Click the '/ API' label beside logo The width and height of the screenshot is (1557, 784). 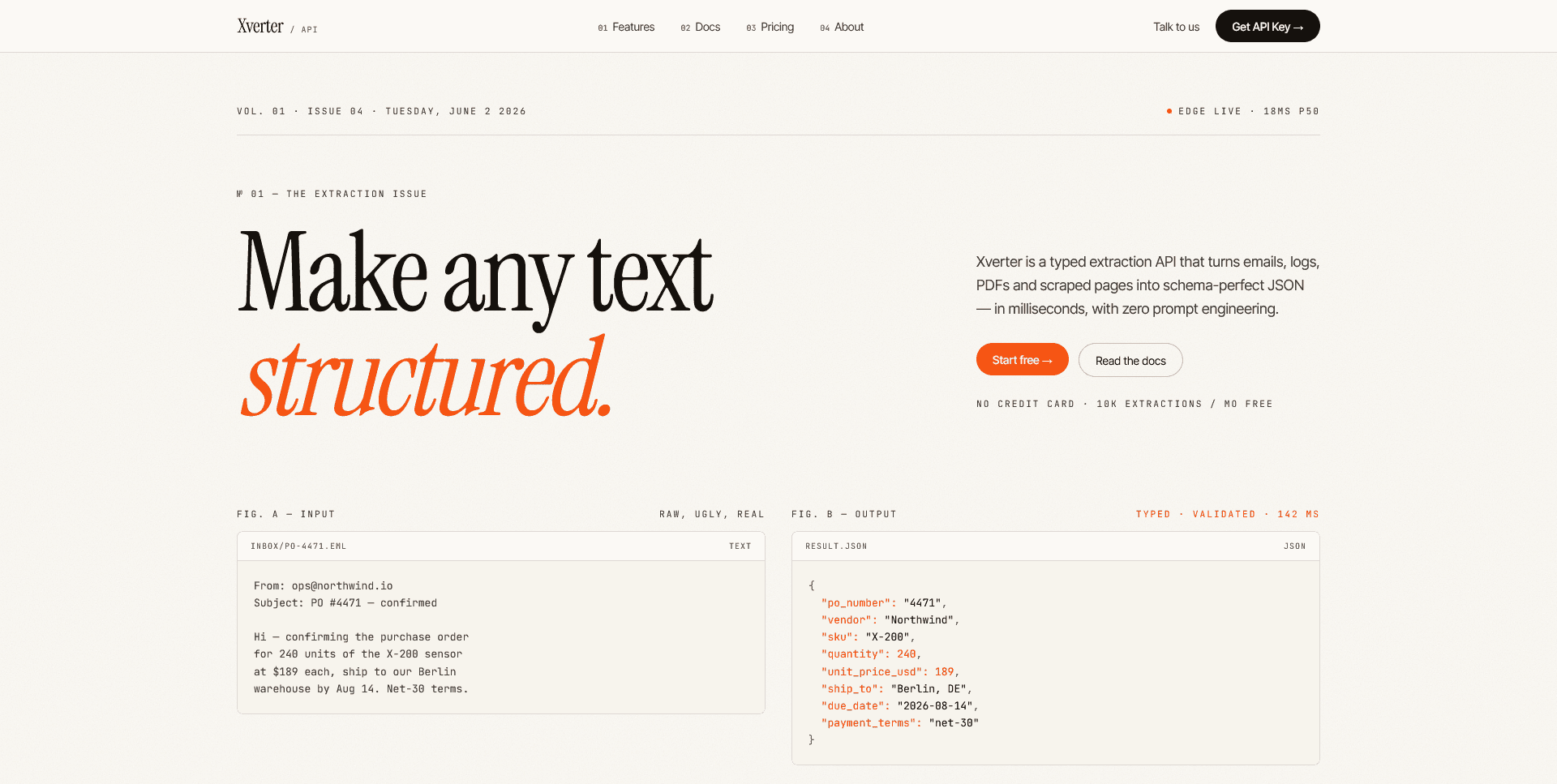click(304, 29)
